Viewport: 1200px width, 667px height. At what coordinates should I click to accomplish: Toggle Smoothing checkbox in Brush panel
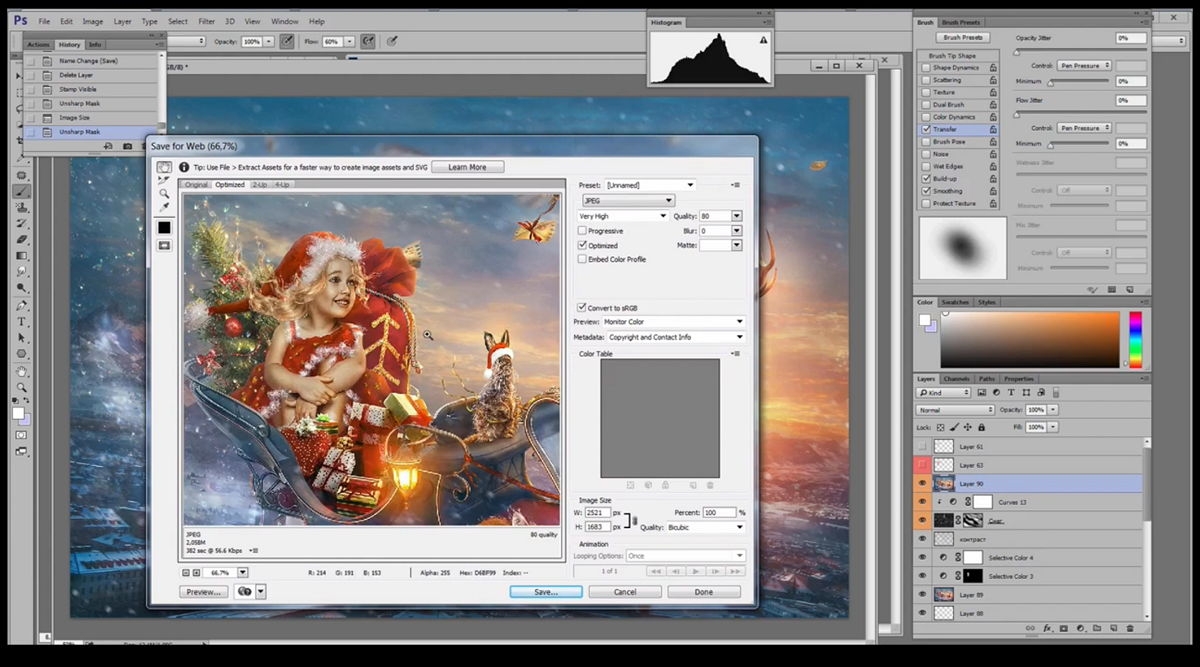925,191
